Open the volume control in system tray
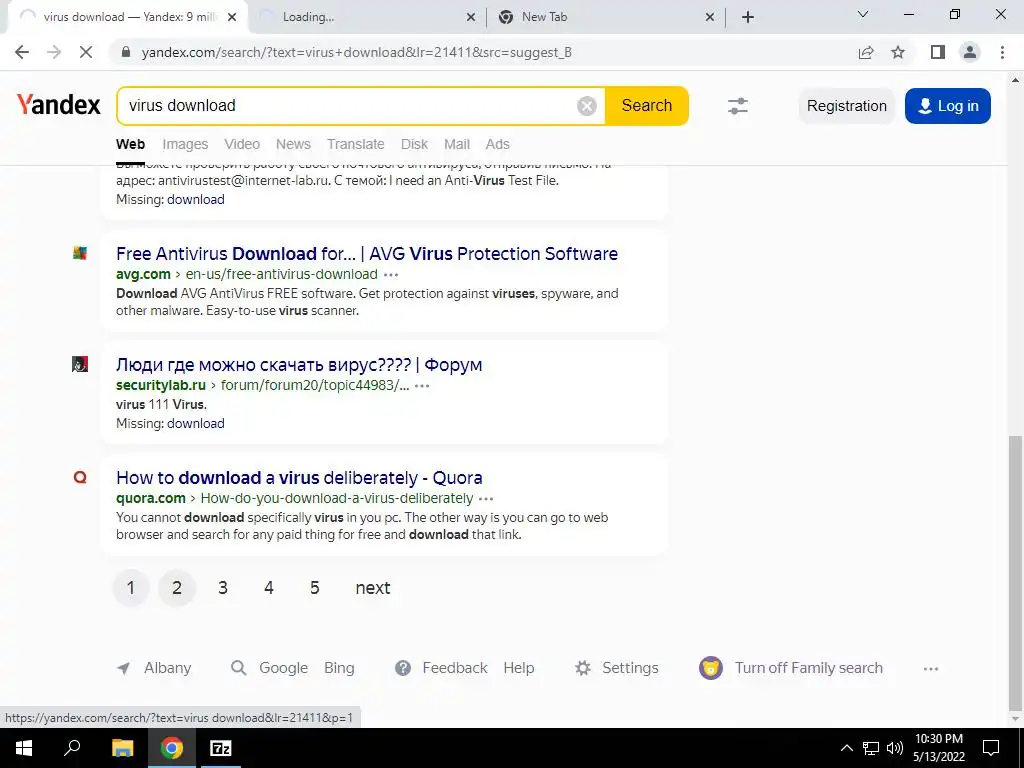Screen dimensions: 1024x768 coord(895,748)
